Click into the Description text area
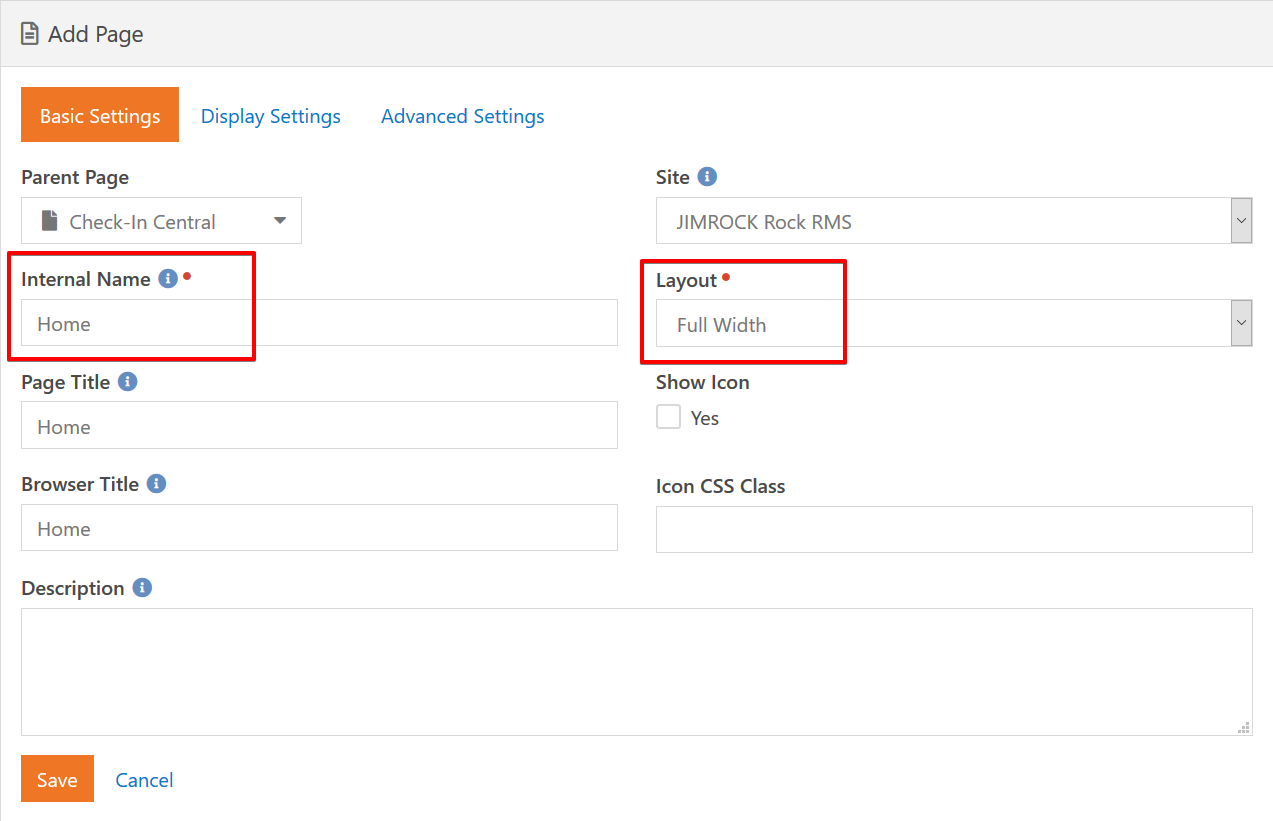1273x821 pixels. point(636,672)
